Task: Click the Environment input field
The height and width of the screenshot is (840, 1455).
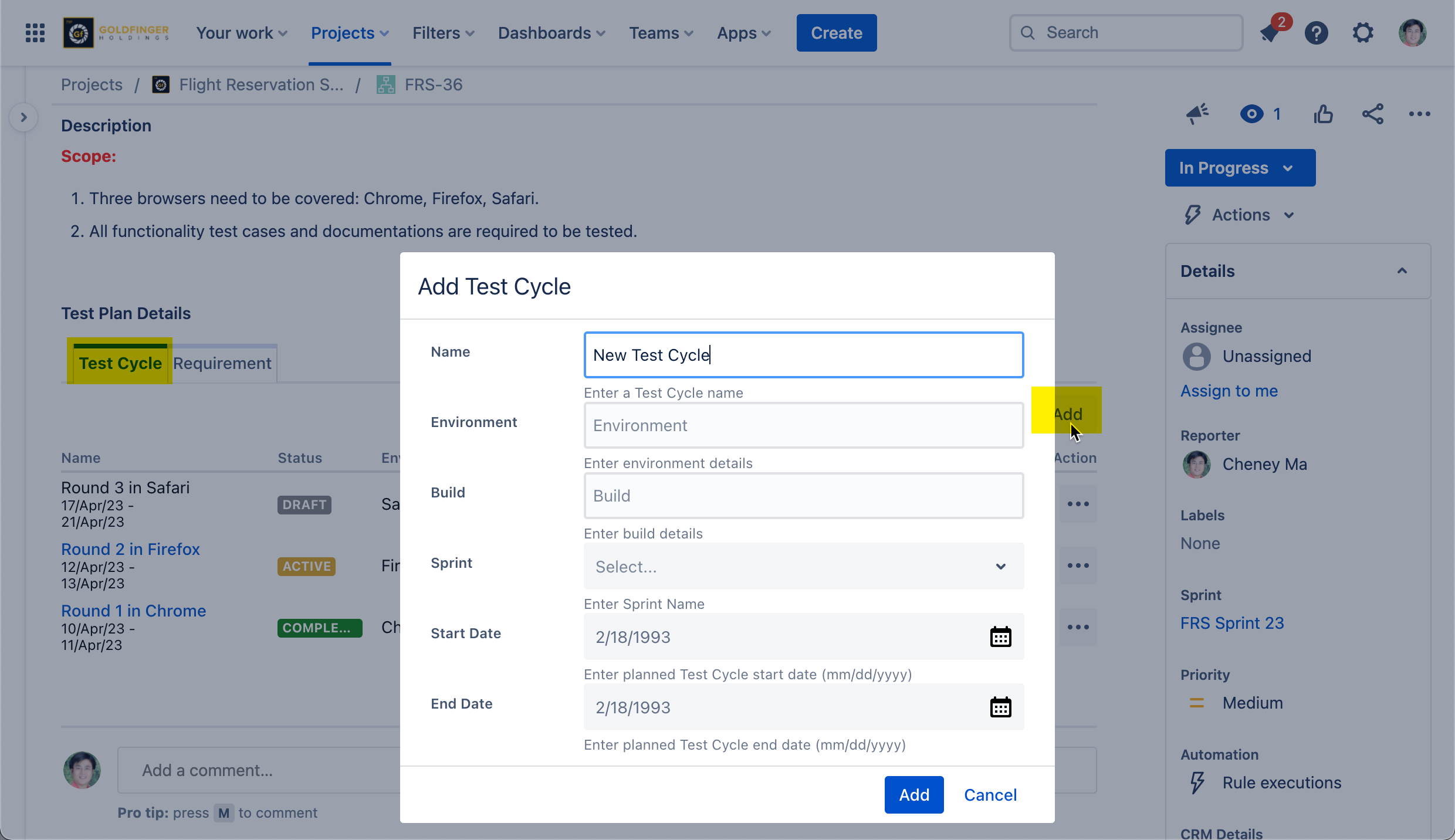Action: 803,425
